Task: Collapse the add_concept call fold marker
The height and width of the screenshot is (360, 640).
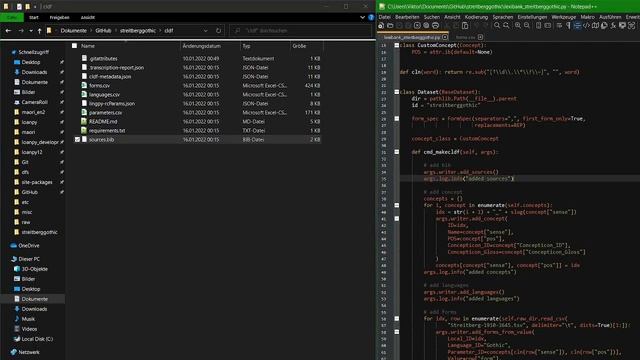Action: [396, 218]
